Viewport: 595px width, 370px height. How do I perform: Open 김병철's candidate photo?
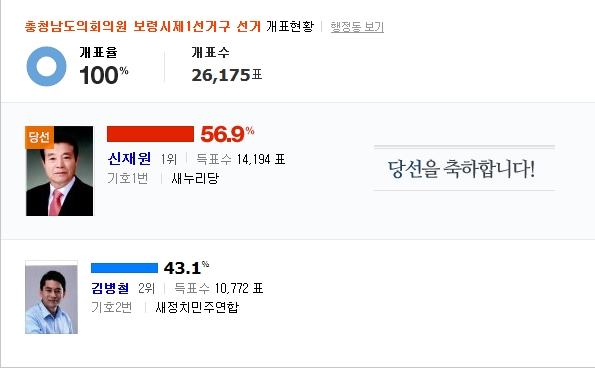[51, 297]
